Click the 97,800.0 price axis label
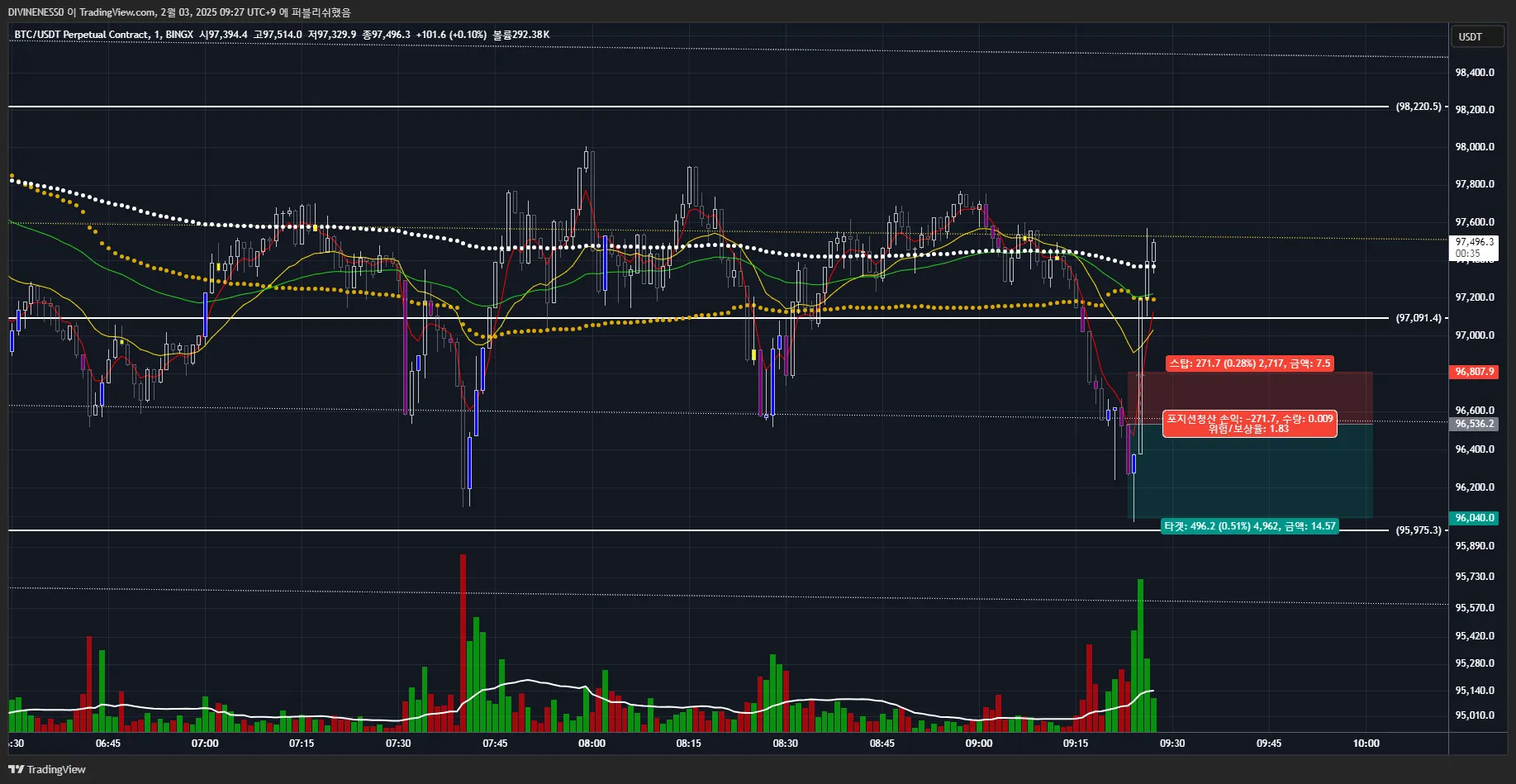Viewport: 1516px width, 784px height. click(1475, 184)
